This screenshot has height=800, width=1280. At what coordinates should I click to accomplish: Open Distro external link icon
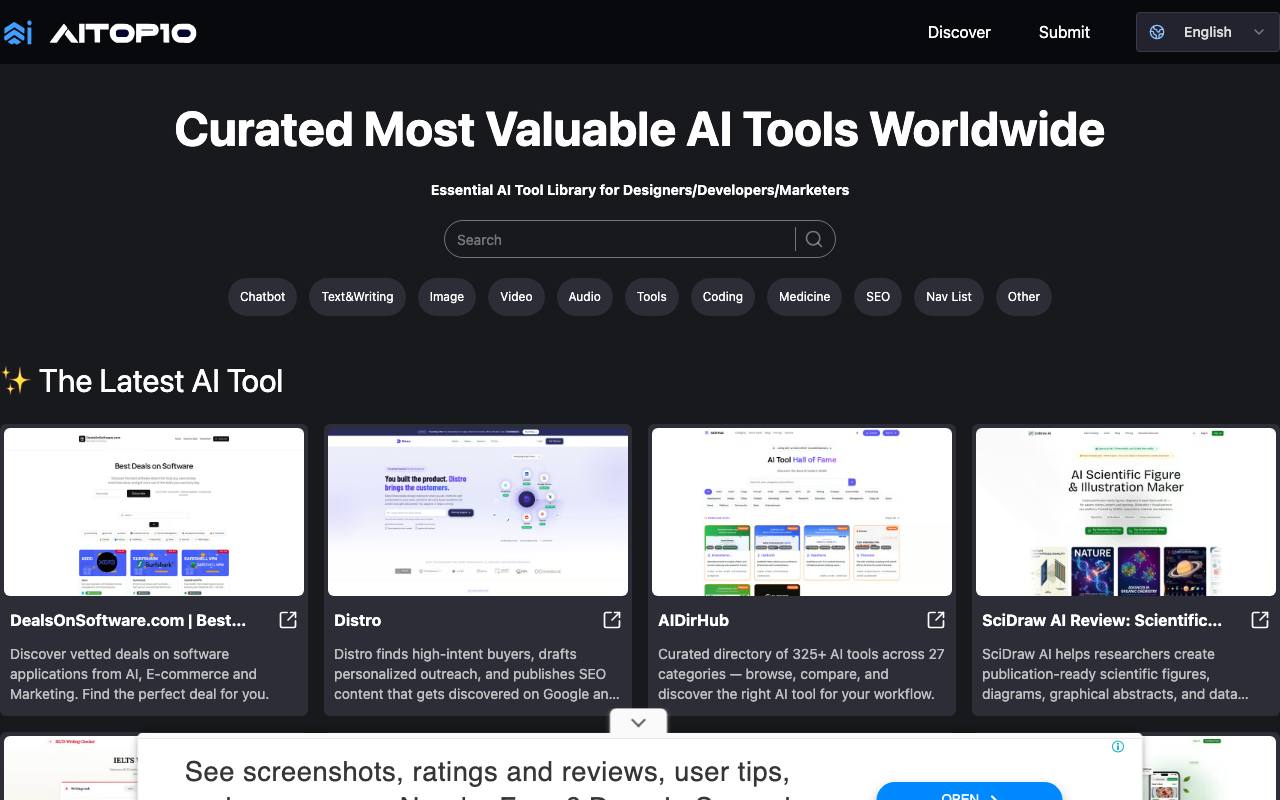click(x=612, y=620)
